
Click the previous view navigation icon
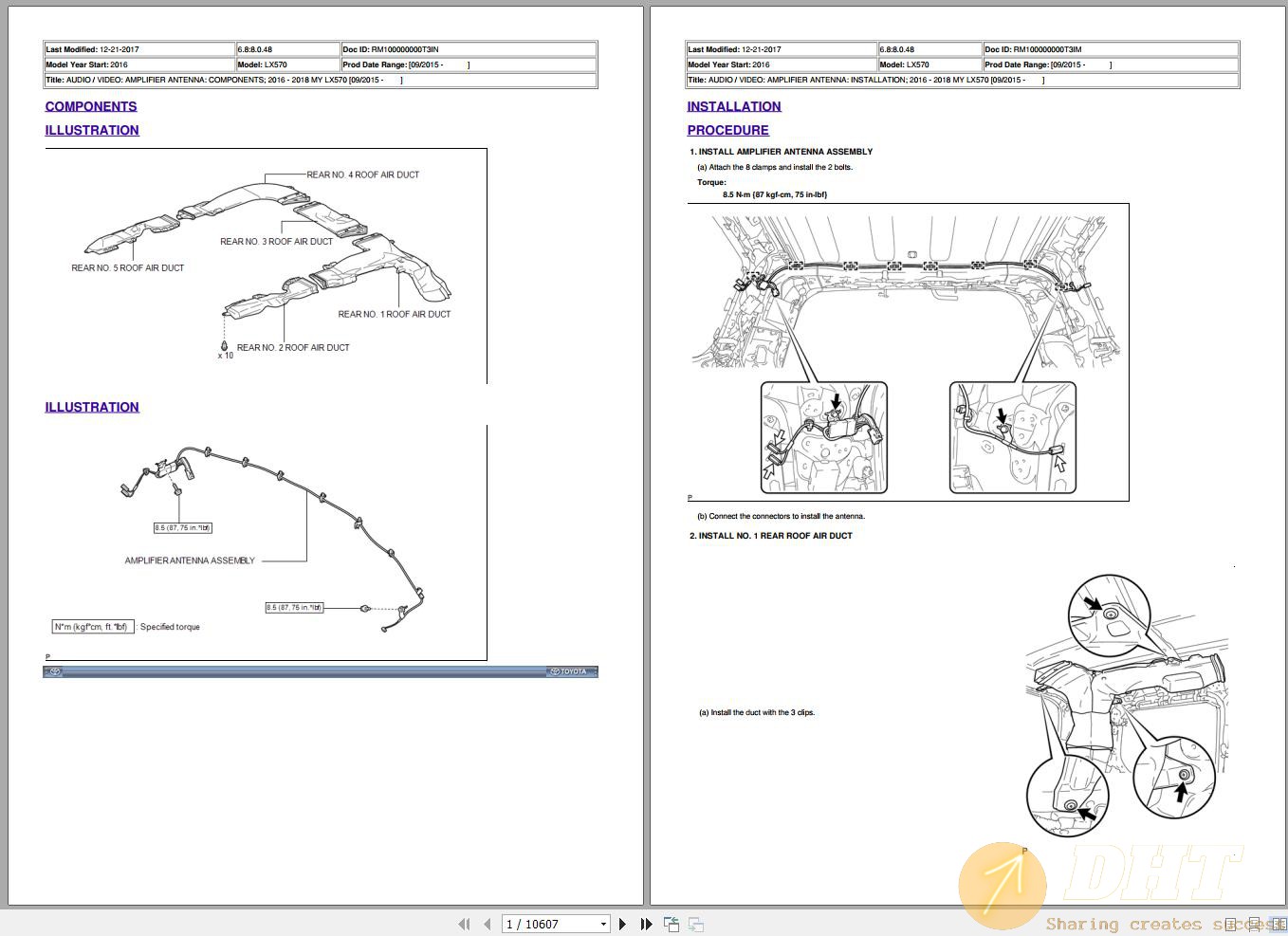672,924
